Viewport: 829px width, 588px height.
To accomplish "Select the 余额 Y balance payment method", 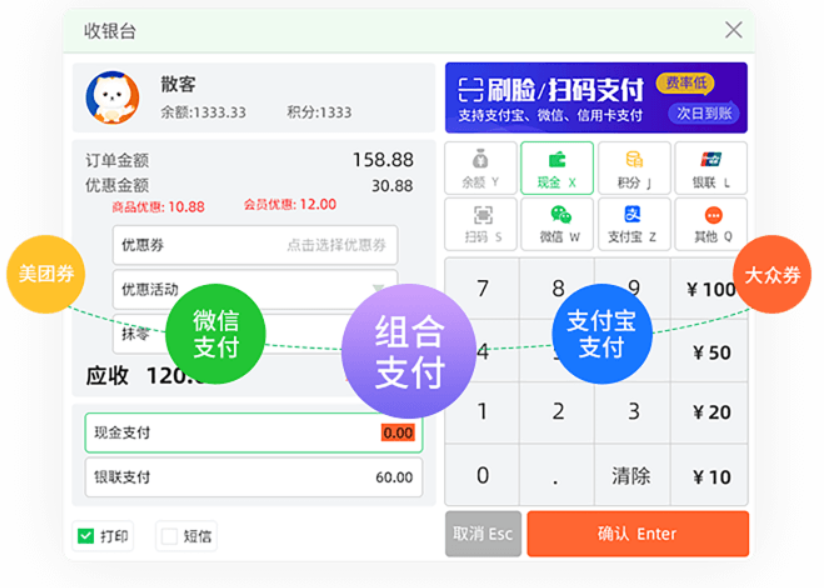I will point(481,168).
